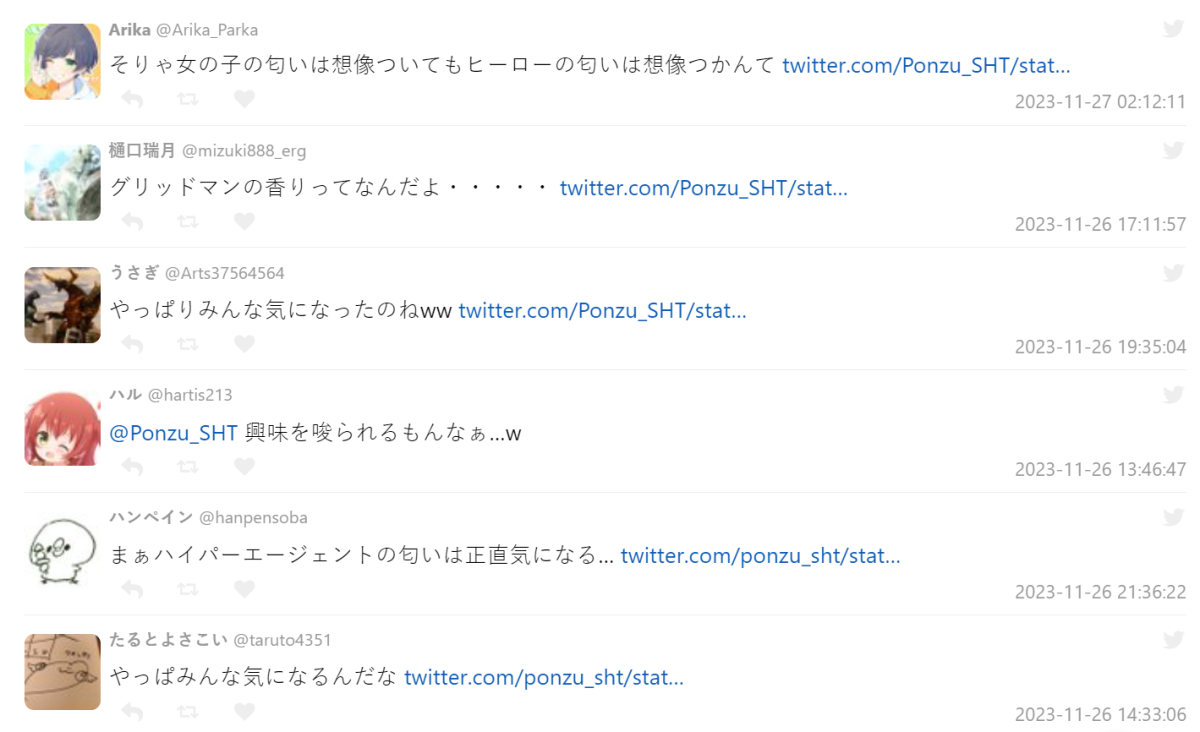The height and width of the screenshot is (732, 1200).
Task: Open link in たるとよさこい's tweet
Action: 544,678
